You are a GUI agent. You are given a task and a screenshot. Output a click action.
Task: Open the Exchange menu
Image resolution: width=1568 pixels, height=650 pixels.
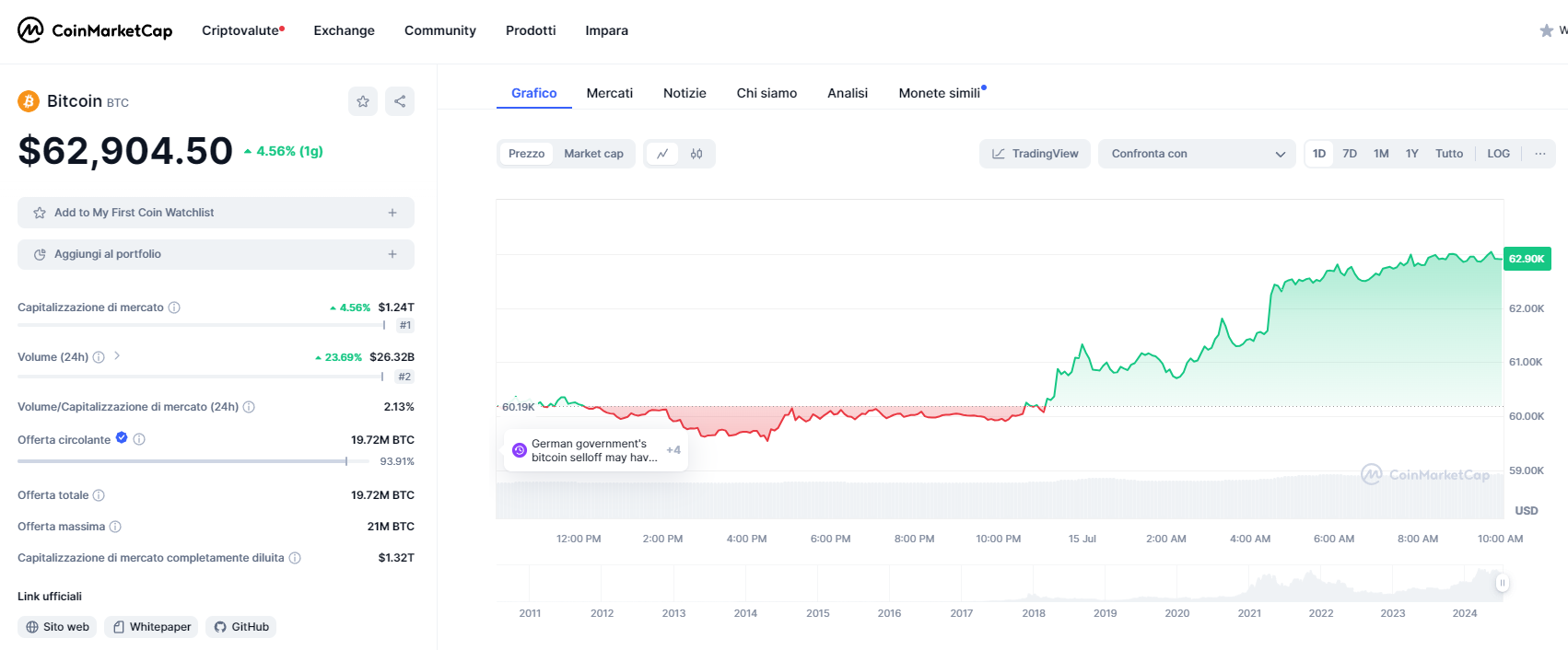pos(344,30)
